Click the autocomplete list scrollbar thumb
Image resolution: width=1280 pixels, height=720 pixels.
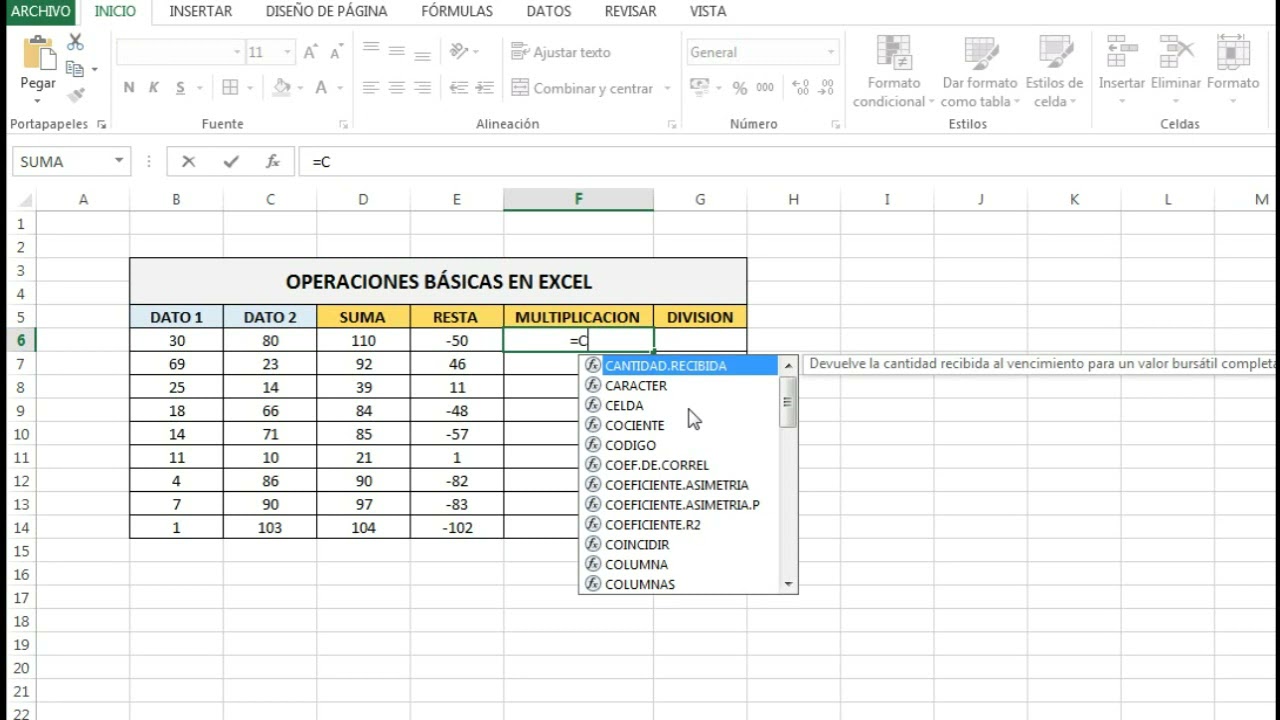(x=788, y=402)
